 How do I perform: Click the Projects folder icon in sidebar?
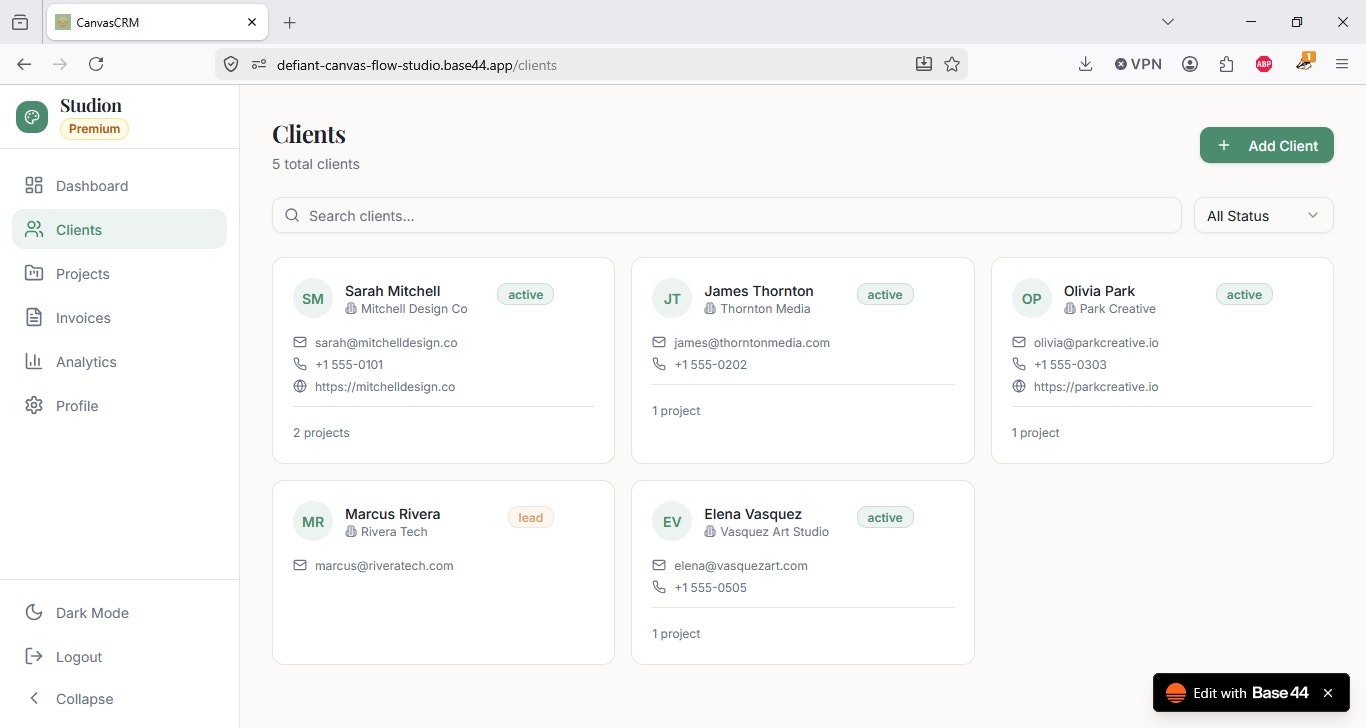[34, 273]
